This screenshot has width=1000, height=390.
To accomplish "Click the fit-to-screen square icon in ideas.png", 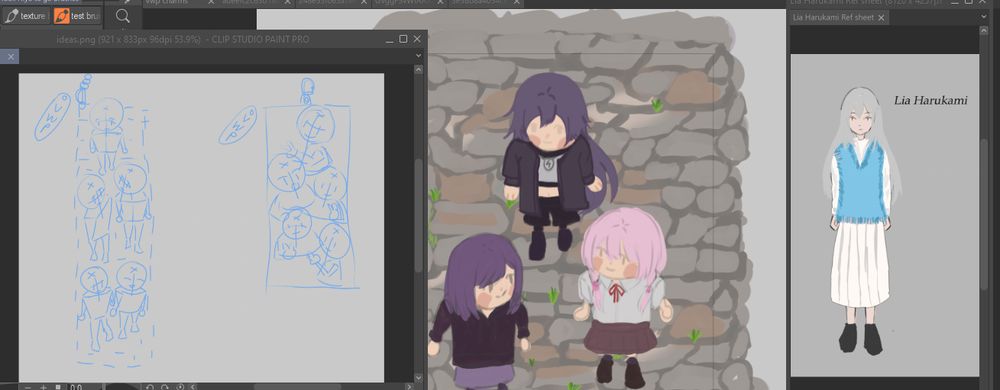I will 58,387.
